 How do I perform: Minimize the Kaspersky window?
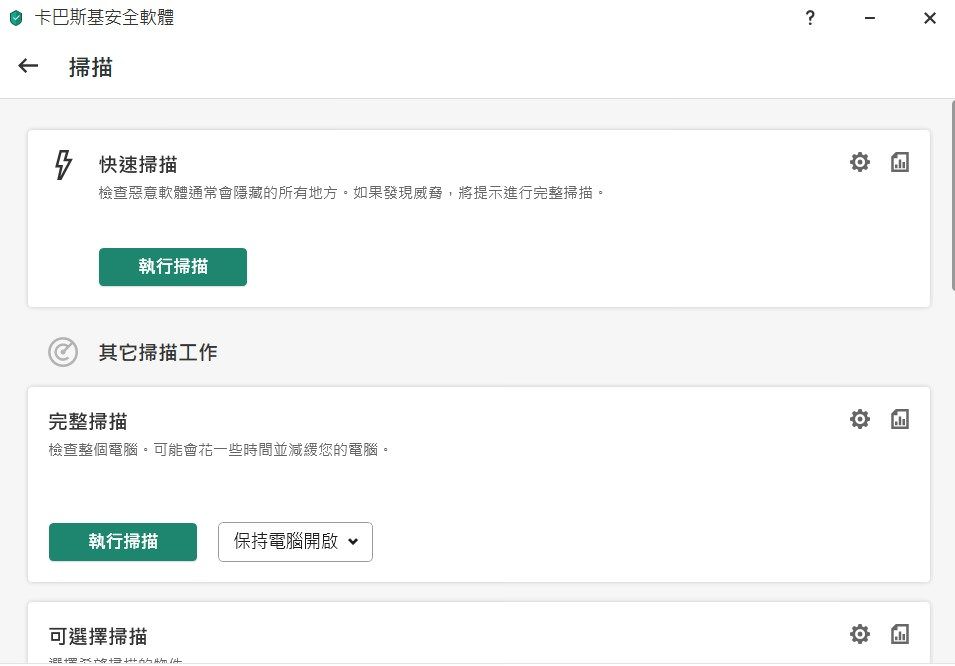[870, 18]
